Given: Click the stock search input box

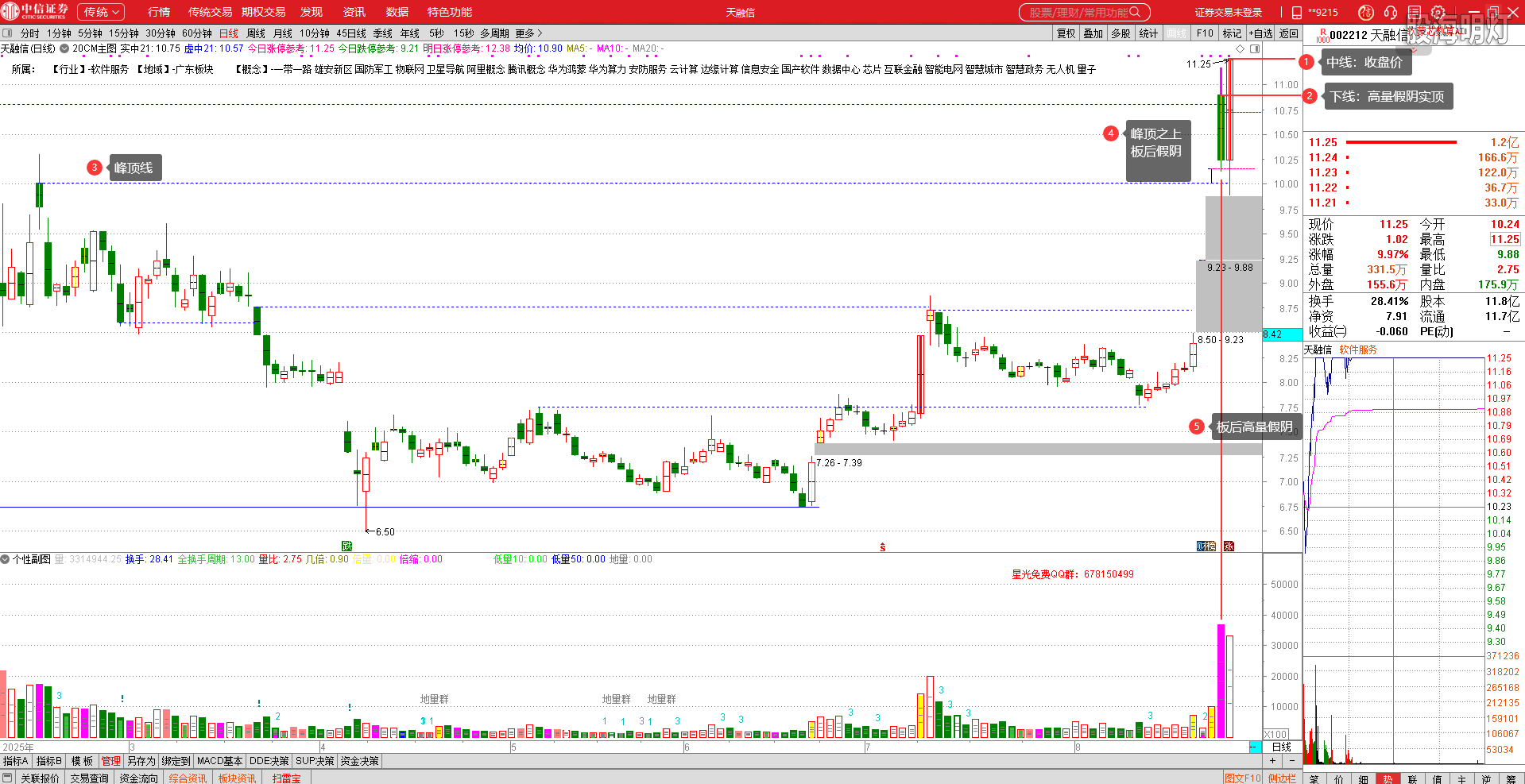Looking at the screenshot, I should pyautogui.click(x=1084, y=12).
